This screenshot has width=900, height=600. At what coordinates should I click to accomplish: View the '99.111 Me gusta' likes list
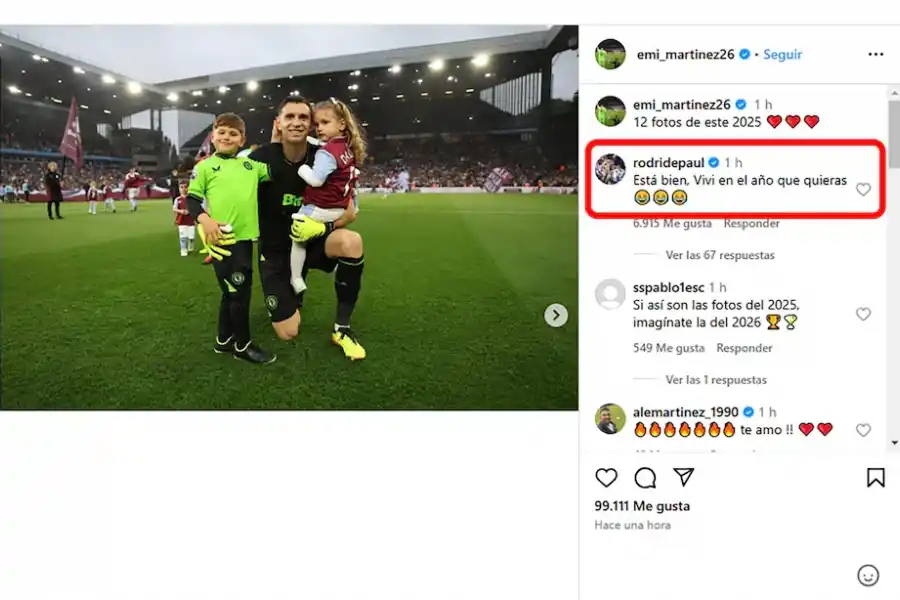point(642,506)
